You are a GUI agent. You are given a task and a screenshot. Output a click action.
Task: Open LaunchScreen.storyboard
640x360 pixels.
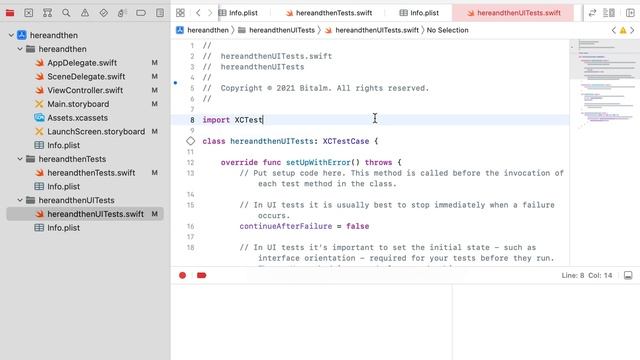tap(96, 132)
